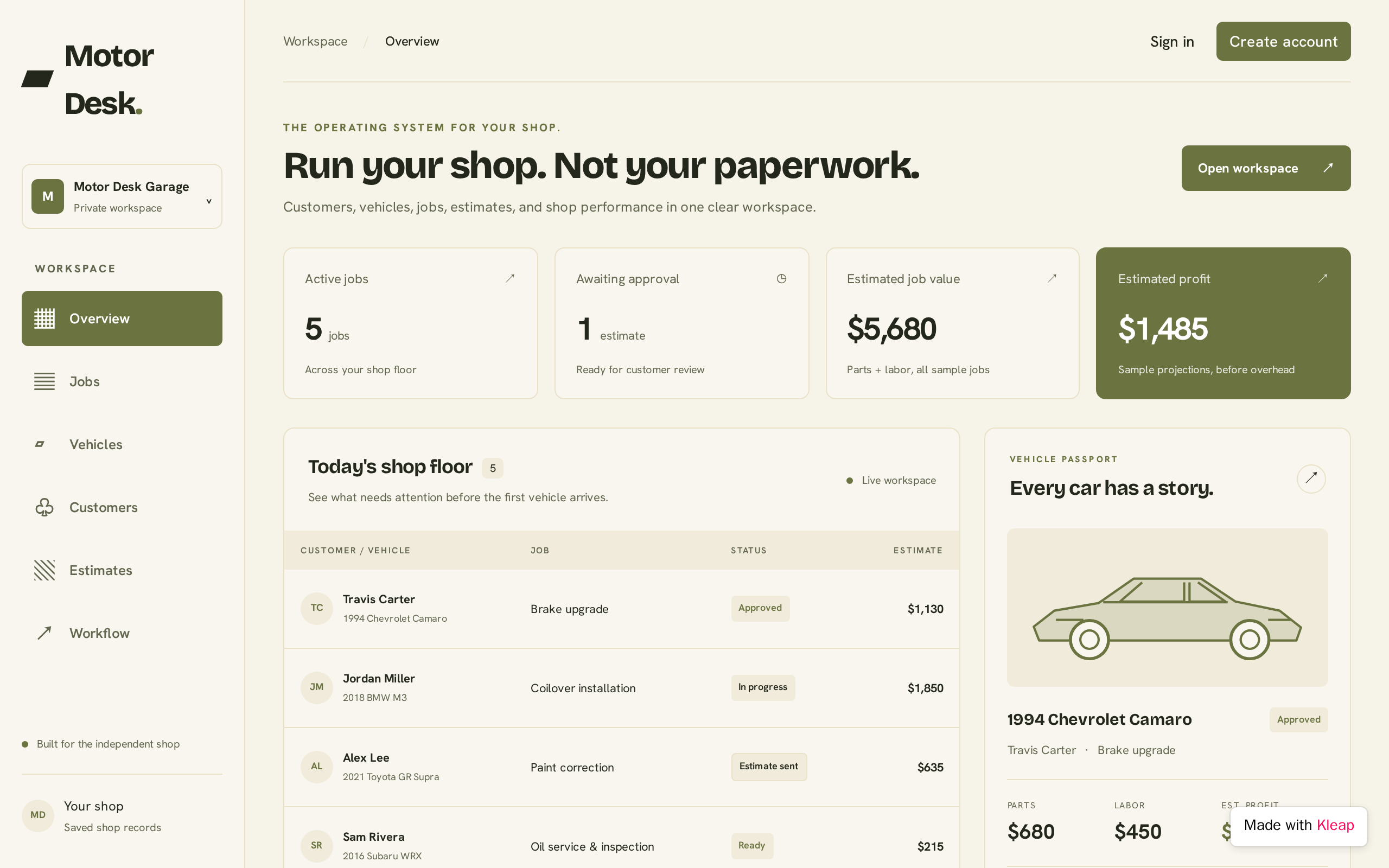Viewport: 1389px width, 868px height.
Task: Click the In progress status badge
Action: pos(763,687)
